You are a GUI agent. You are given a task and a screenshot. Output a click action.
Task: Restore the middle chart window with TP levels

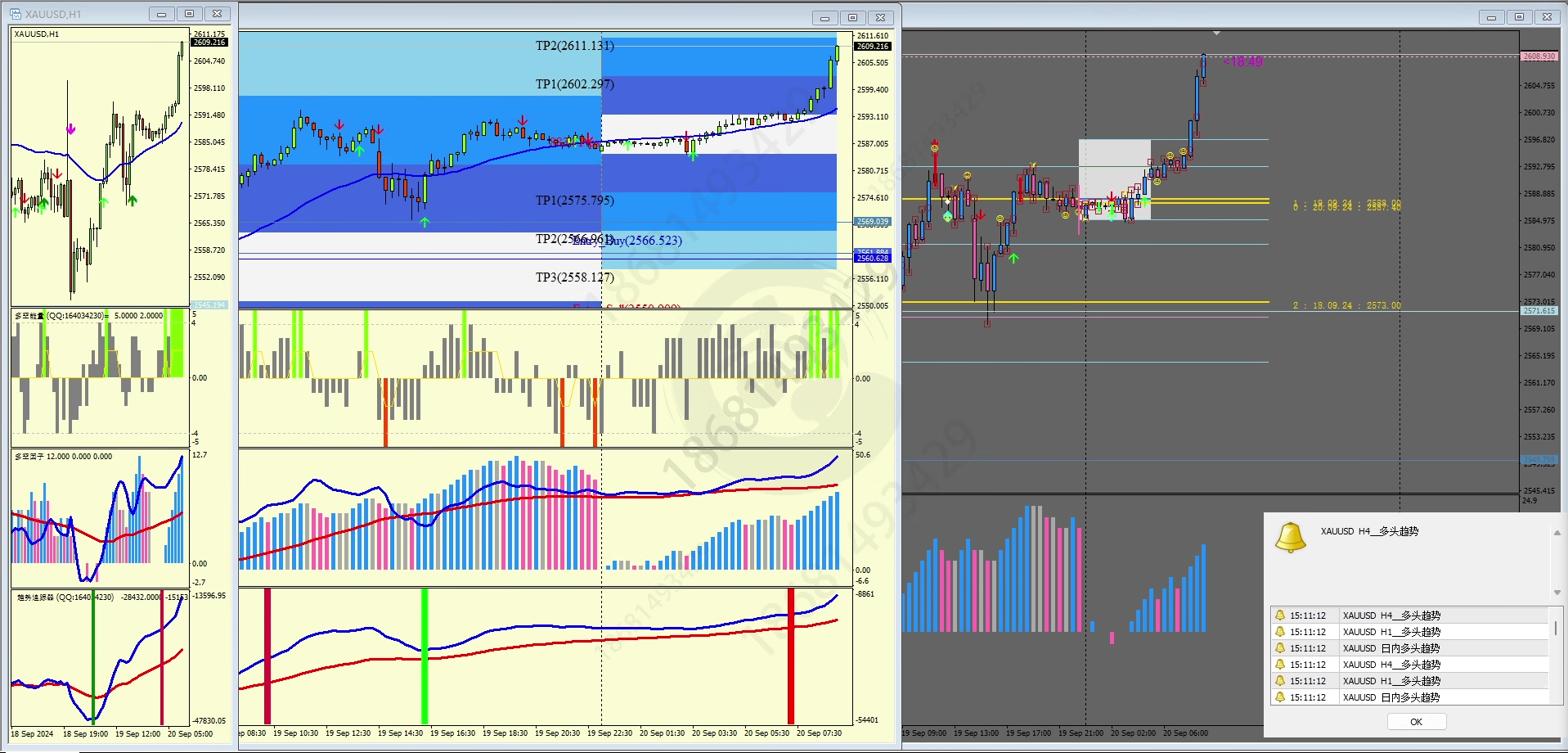852,18
